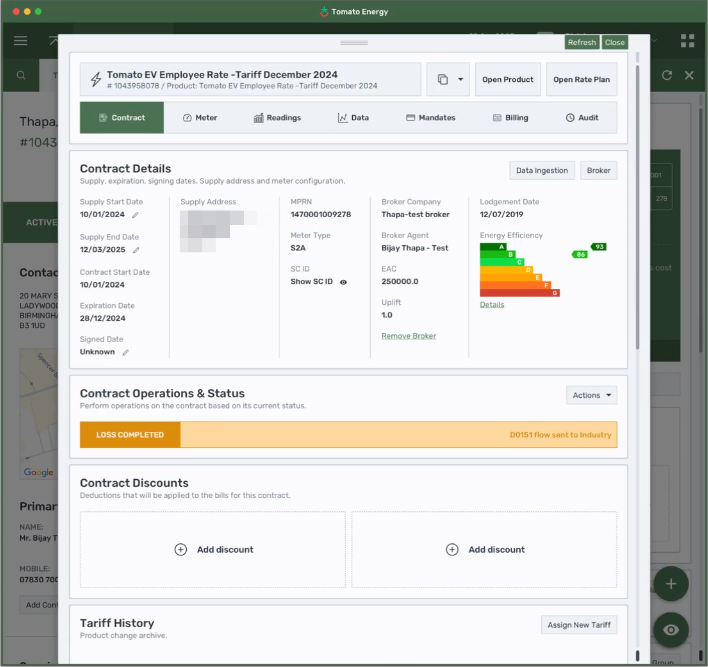This screenshot has height=667, width=708.
Task: Go to the Billing tab
Action: click(511, 118)
